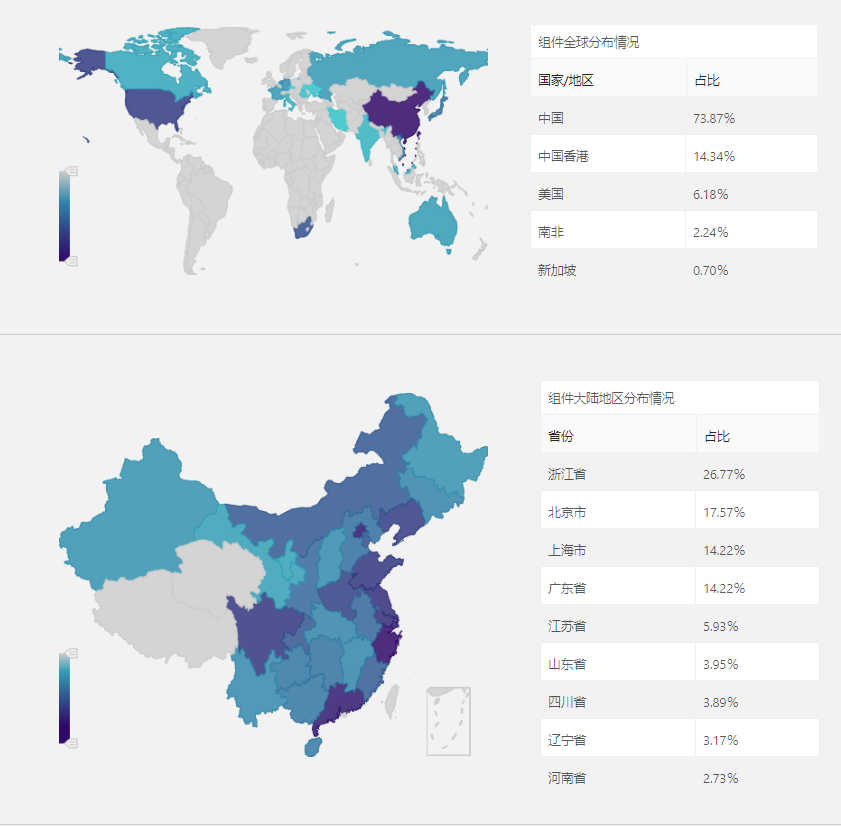Viewport: 841px width, 826px height.
Task: Click the 73.87% value
Action: point(714,119)
